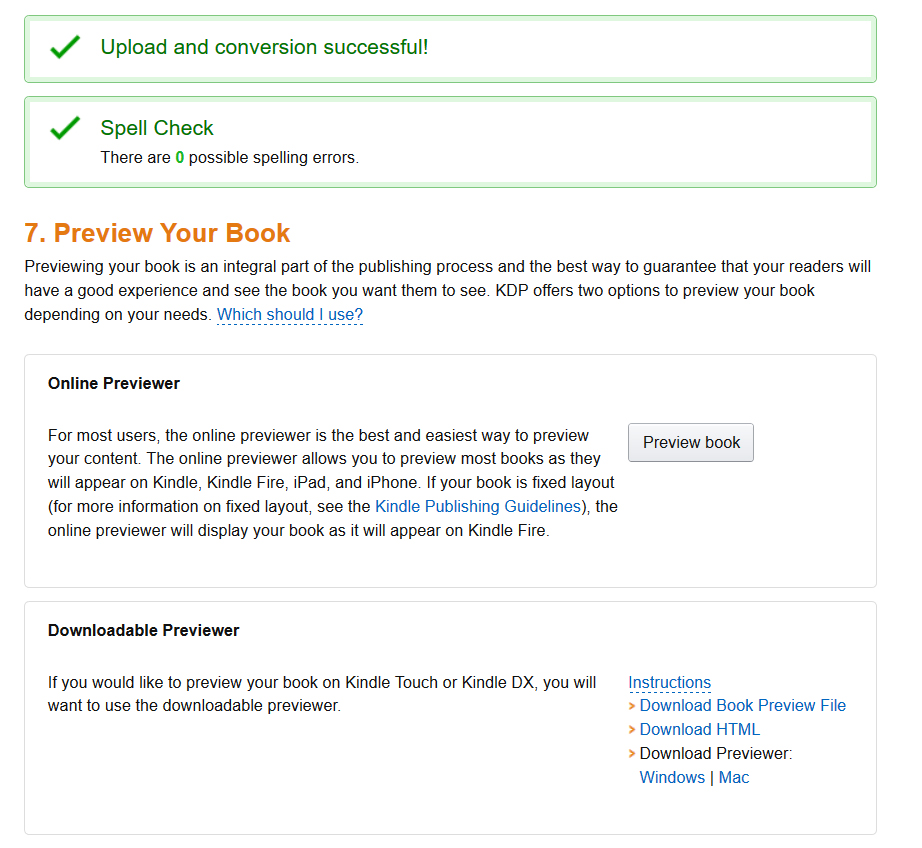Click the green checkmark next to Spell Check
The image size is (922, 848).
click(65, 128)
